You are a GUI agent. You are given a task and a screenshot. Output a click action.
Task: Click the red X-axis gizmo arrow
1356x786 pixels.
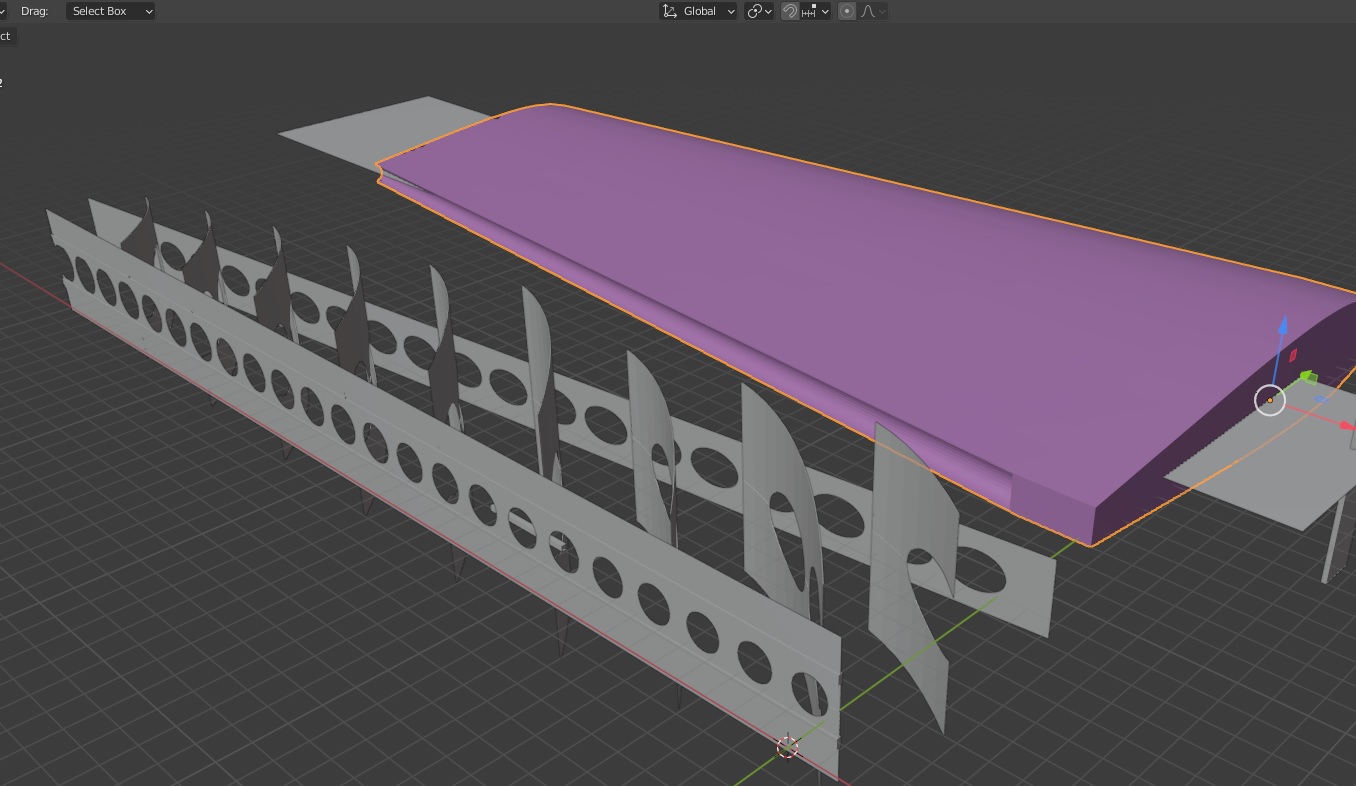pos(1346,426)
